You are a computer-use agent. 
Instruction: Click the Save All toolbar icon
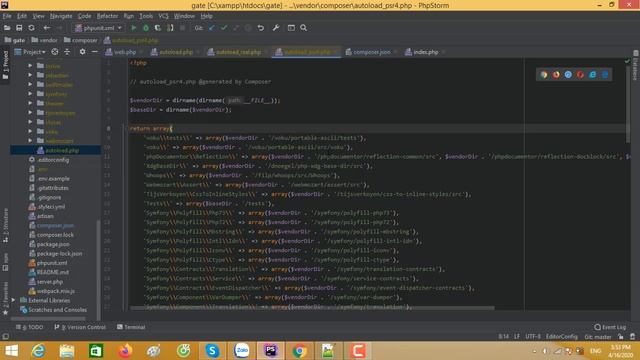click(x=19, y=28)
